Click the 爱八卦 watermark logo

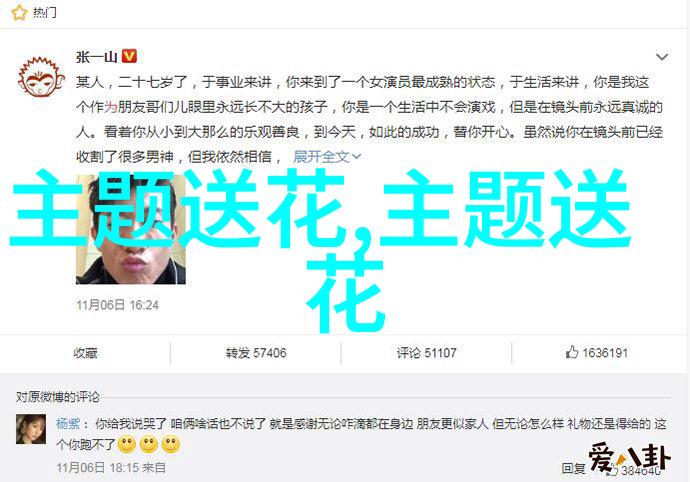(630, 459)
